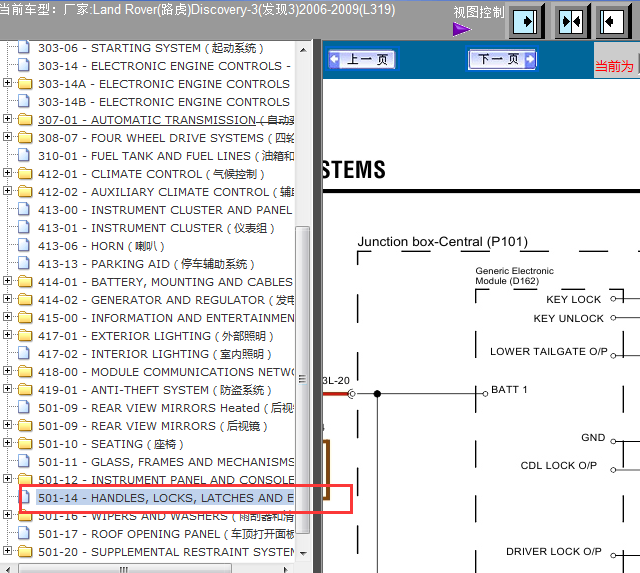Expand 501-20 Supplemental Restraint System node
Screen dimensions: 640x573
click(7, 551)
